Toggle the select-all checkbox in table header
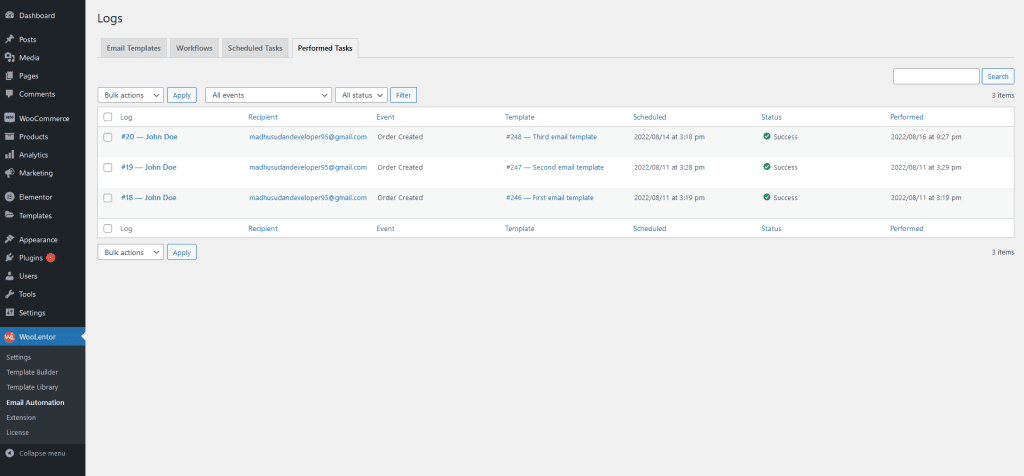This screenshot has height=476, width=1024. point(108,117)
